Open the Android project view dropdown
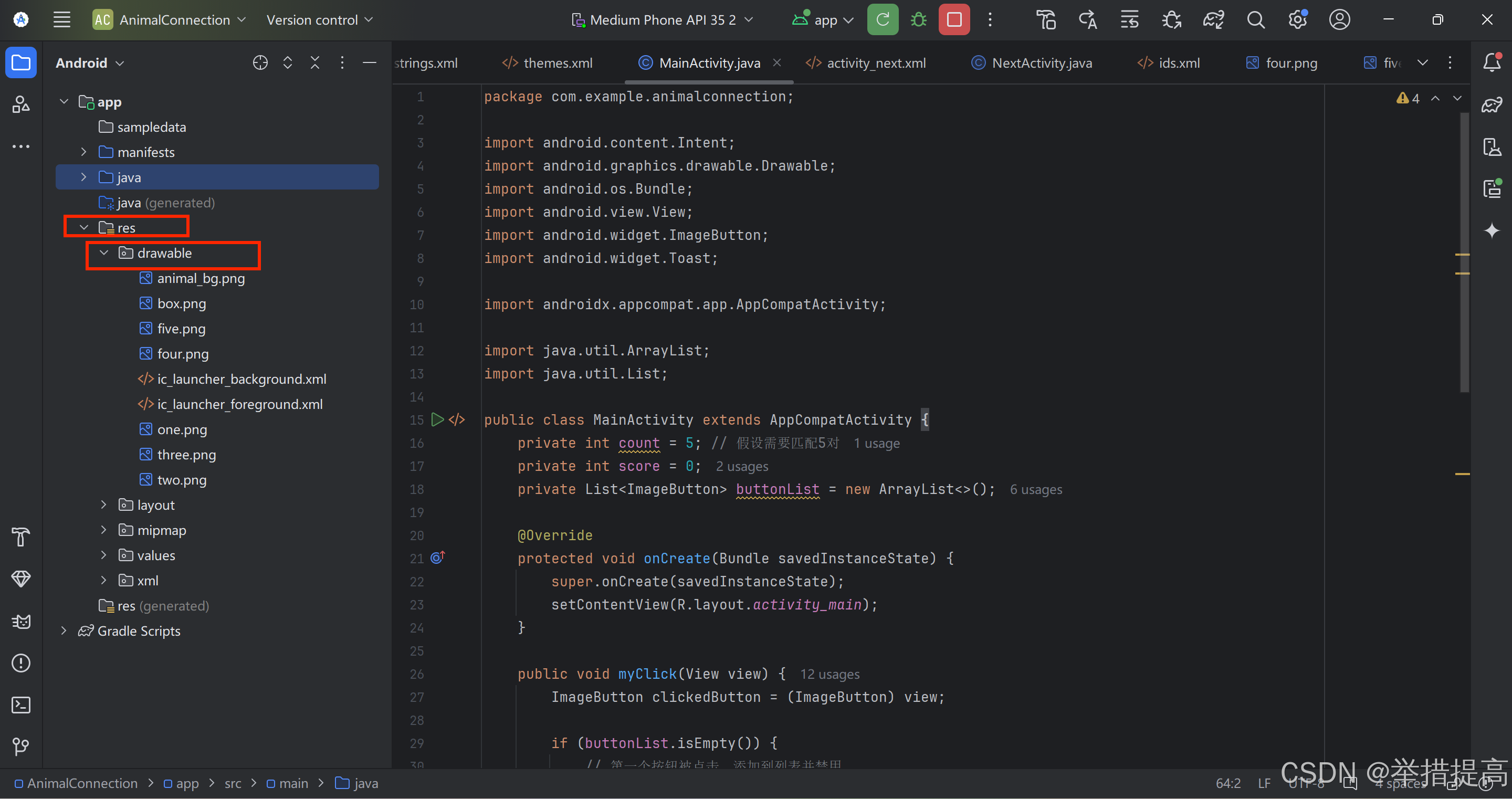 click(89, 63)
